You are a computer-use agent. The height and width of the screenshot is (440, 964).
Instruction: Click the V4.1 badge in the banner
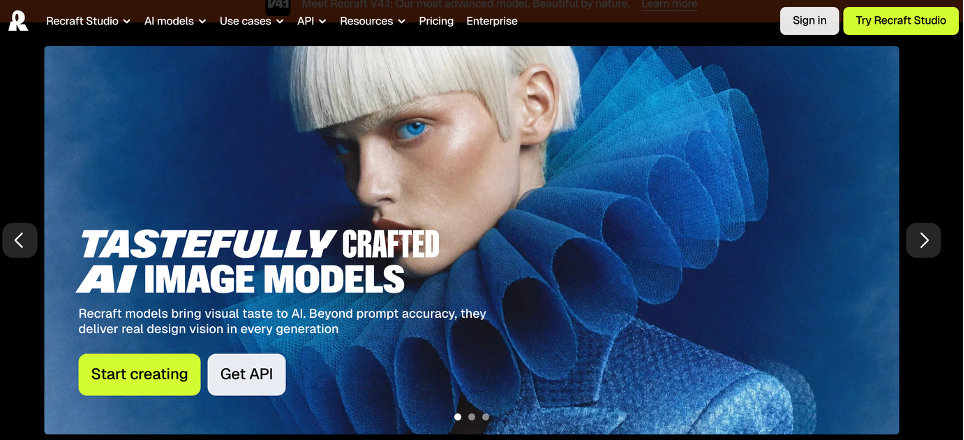[278, 6]
